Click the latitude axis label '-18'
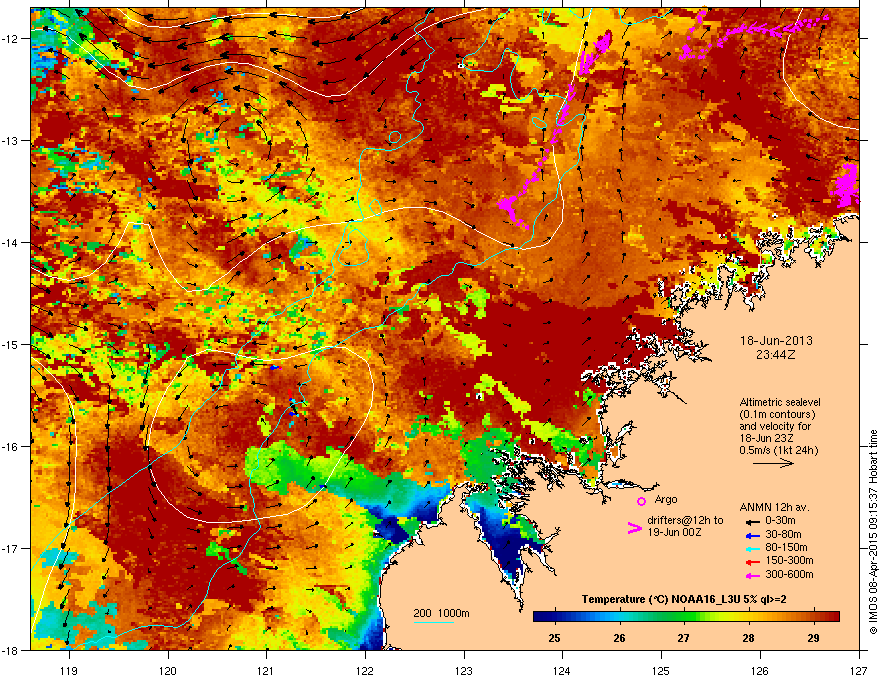This screenshot has width=880, height=680. coord(11,650)
